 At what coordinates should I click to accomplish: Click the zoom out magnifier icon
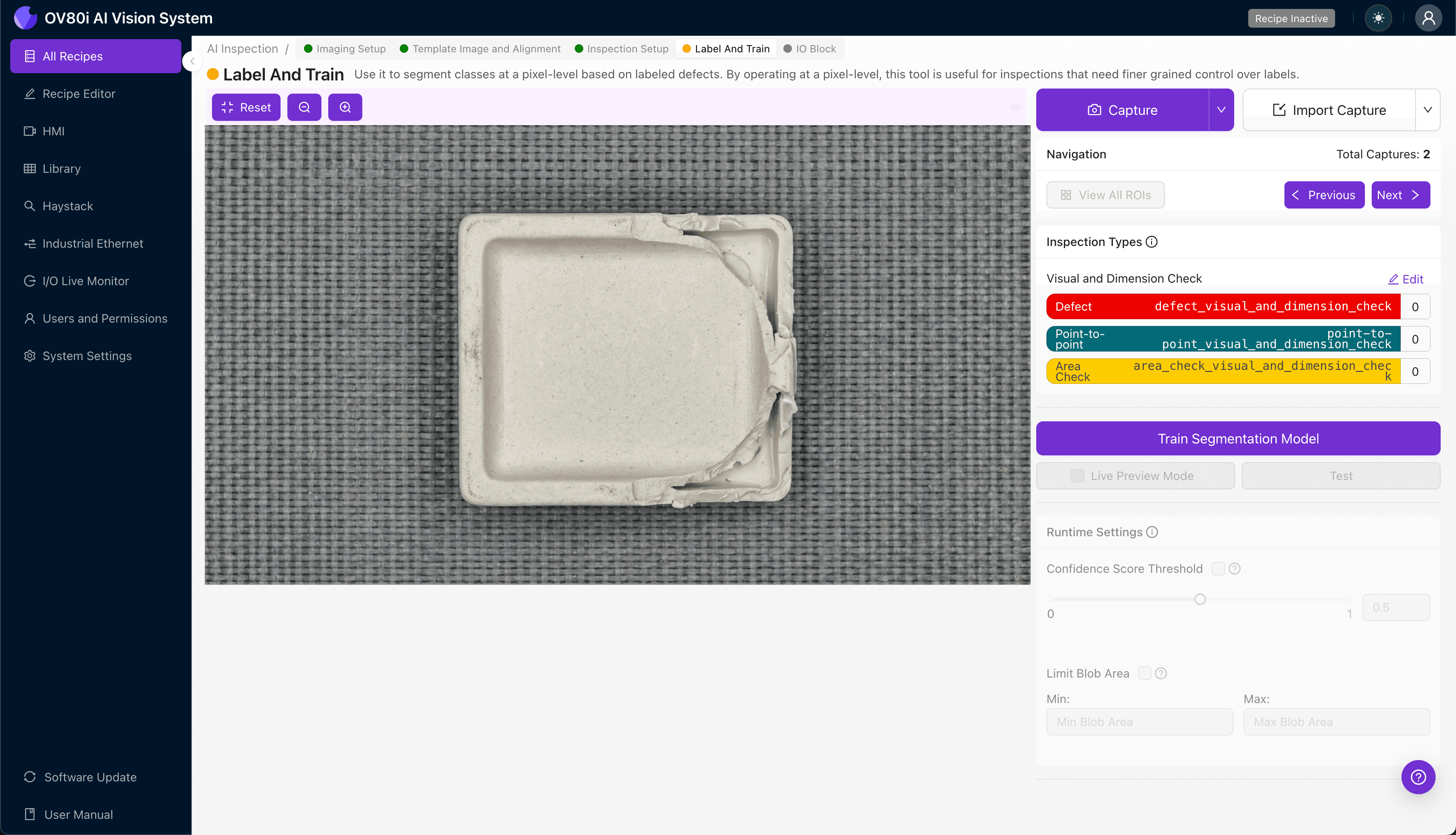(x=304, y=107)
